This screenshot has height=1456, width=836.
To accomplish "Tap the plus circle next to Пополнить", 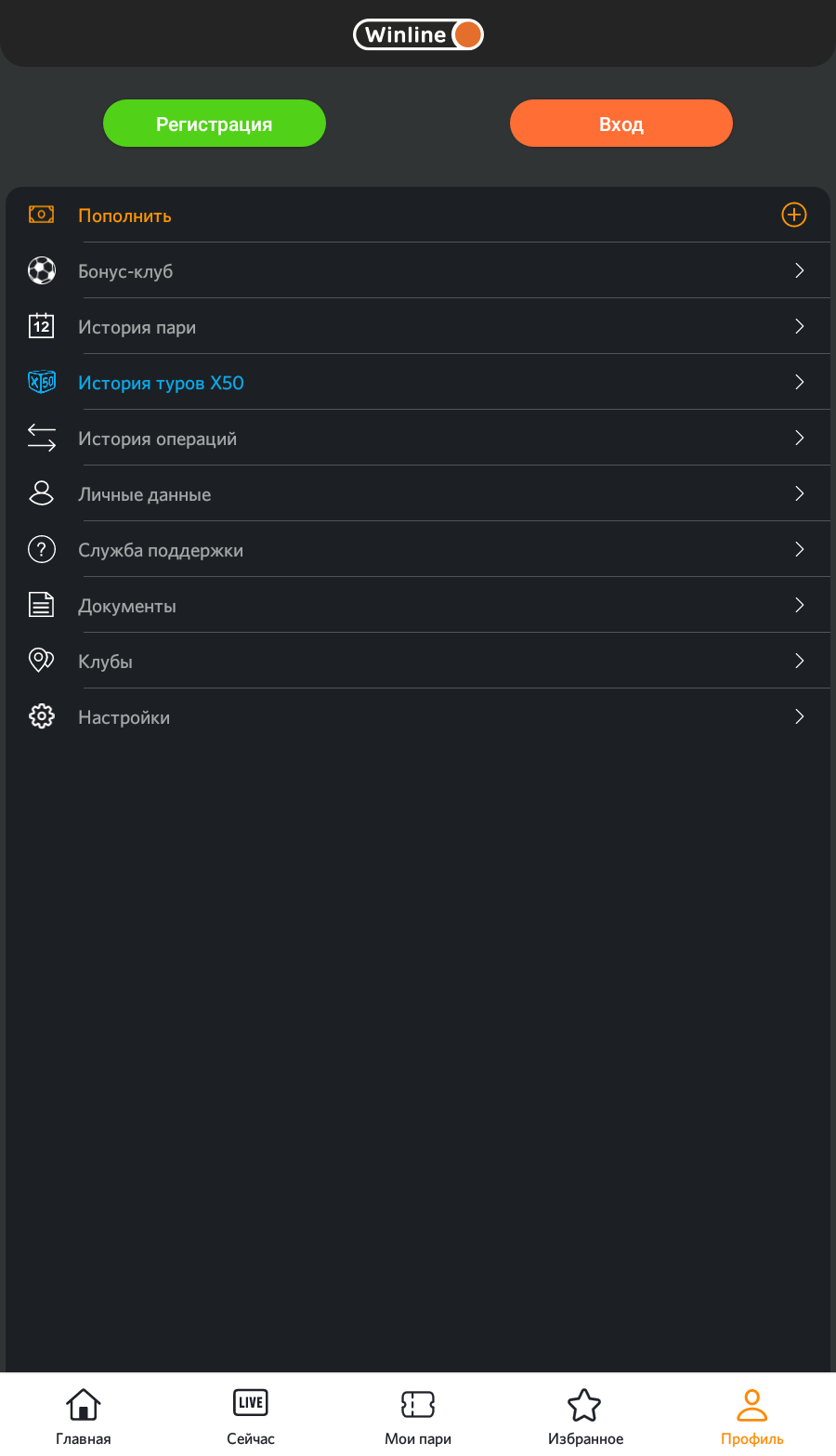I will pos(793,215).
